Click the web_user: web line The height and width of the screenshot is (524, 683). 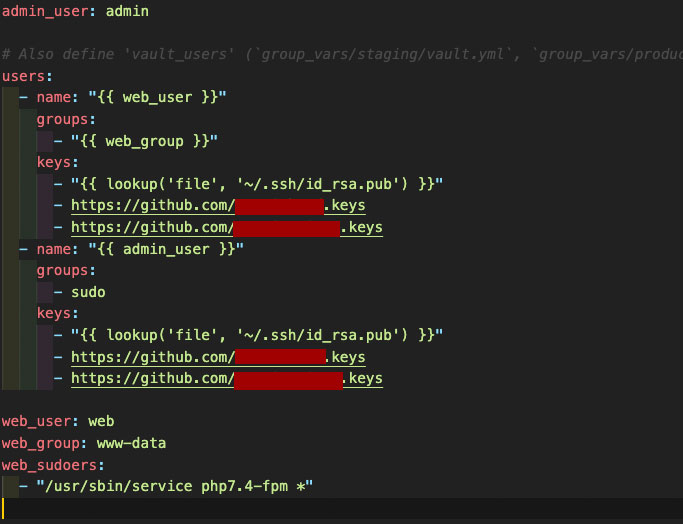[x=58, y=421]
